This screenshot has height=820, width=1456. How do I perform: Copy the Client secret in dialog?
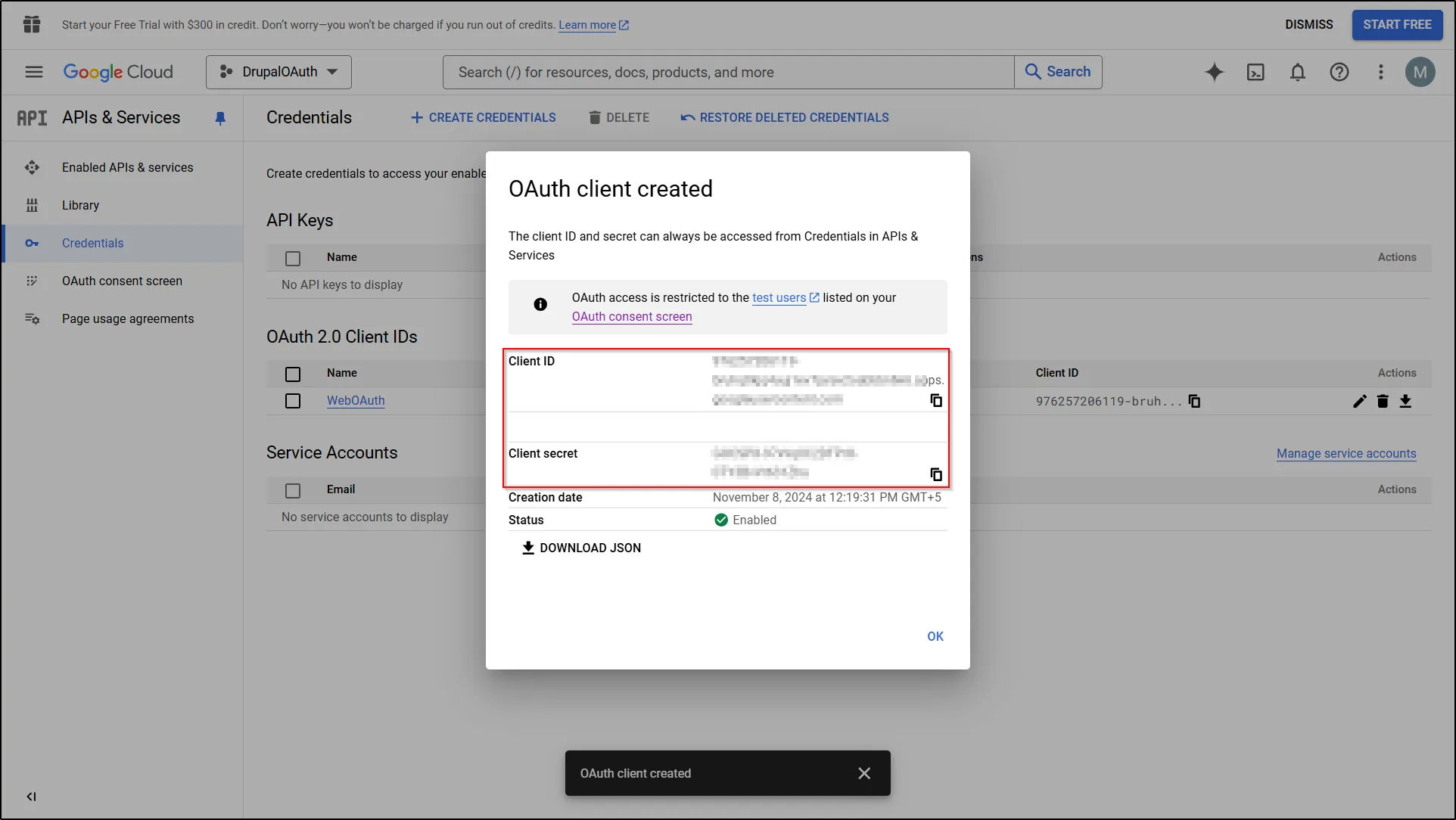click(x=936, y=474)
